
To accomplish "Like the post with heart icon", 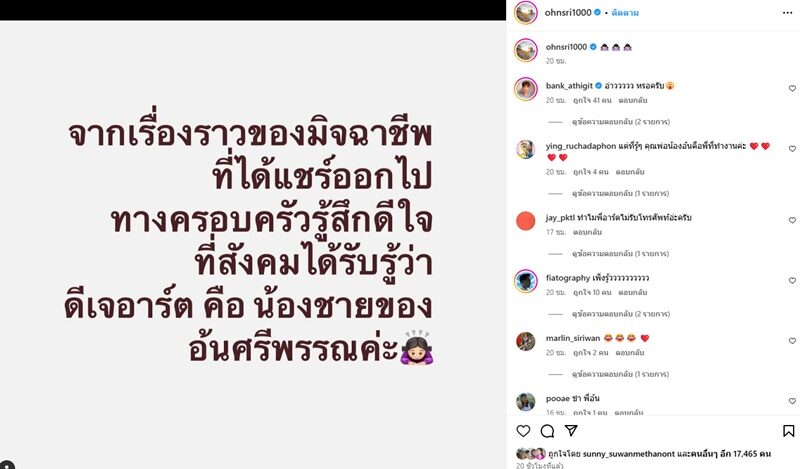I will (523, 431).
